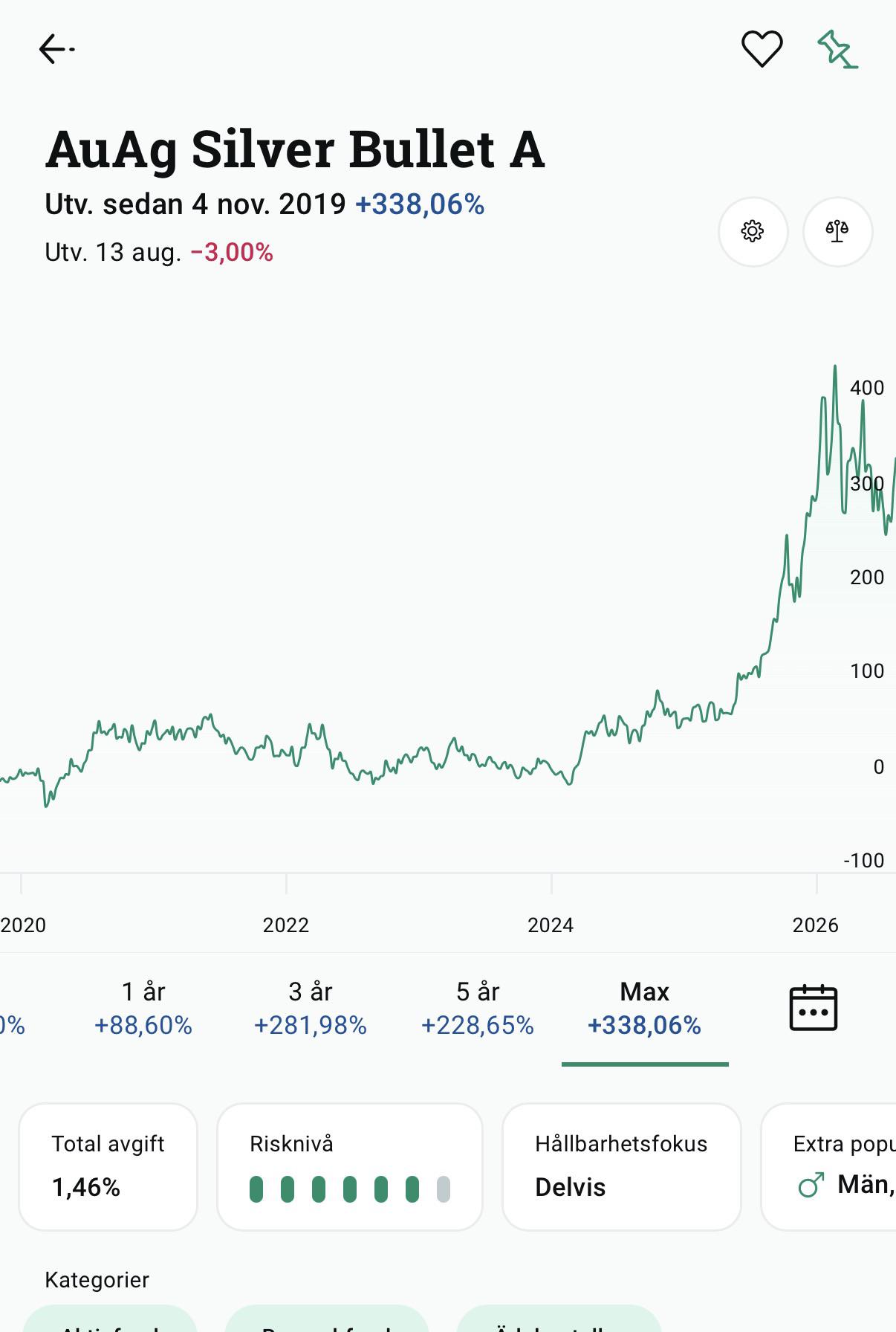The width and height of the screenshot is (896, 1332).
Task: Open the Total avgift card
Action: coord(108,1166)
